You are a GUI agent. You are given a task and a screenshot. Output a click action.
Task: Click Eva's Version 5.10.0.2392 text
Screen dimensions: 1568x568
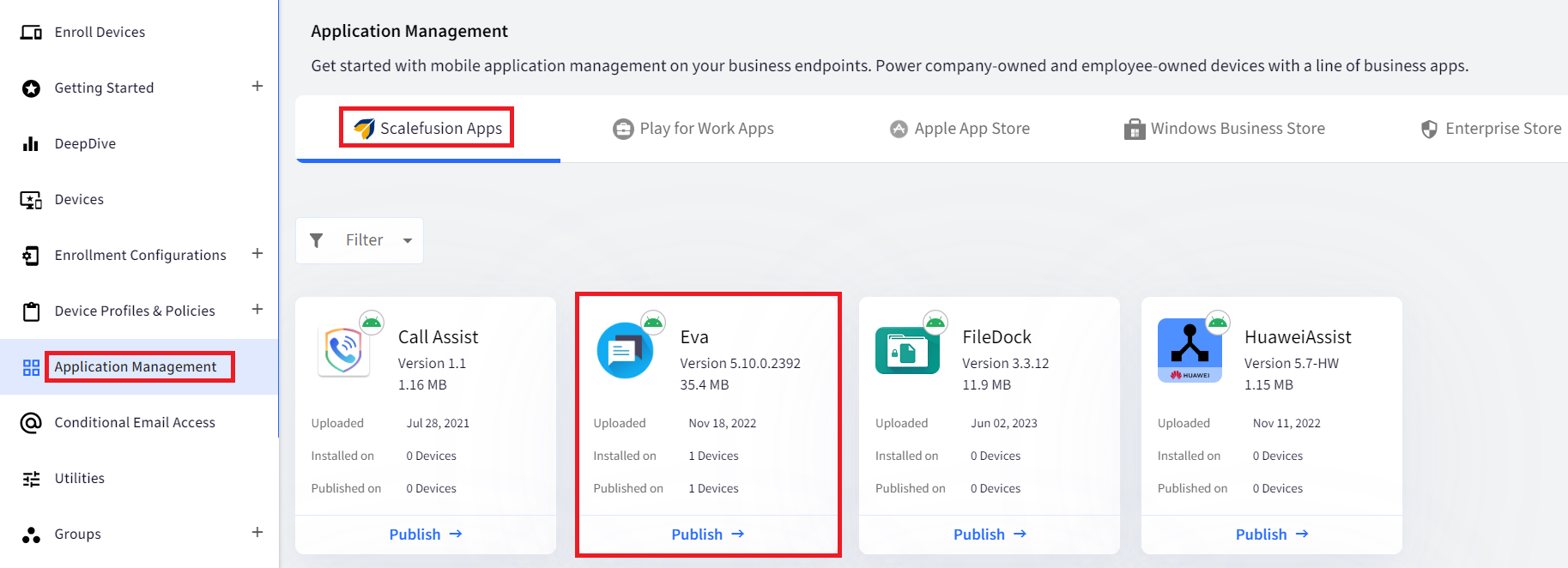click(740, 364)
